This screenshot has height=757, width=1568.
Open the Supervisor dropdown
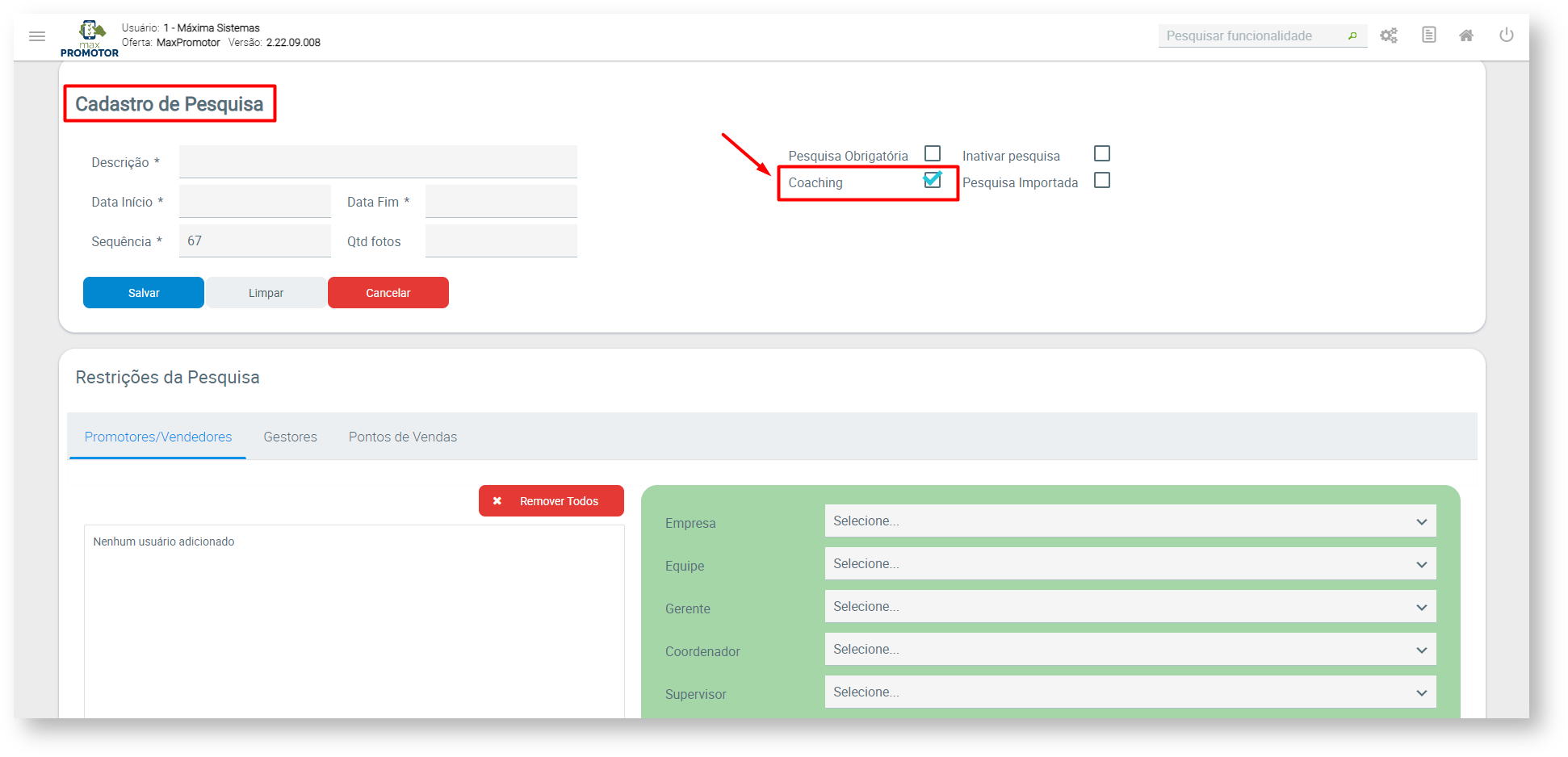coord(1130,692)
